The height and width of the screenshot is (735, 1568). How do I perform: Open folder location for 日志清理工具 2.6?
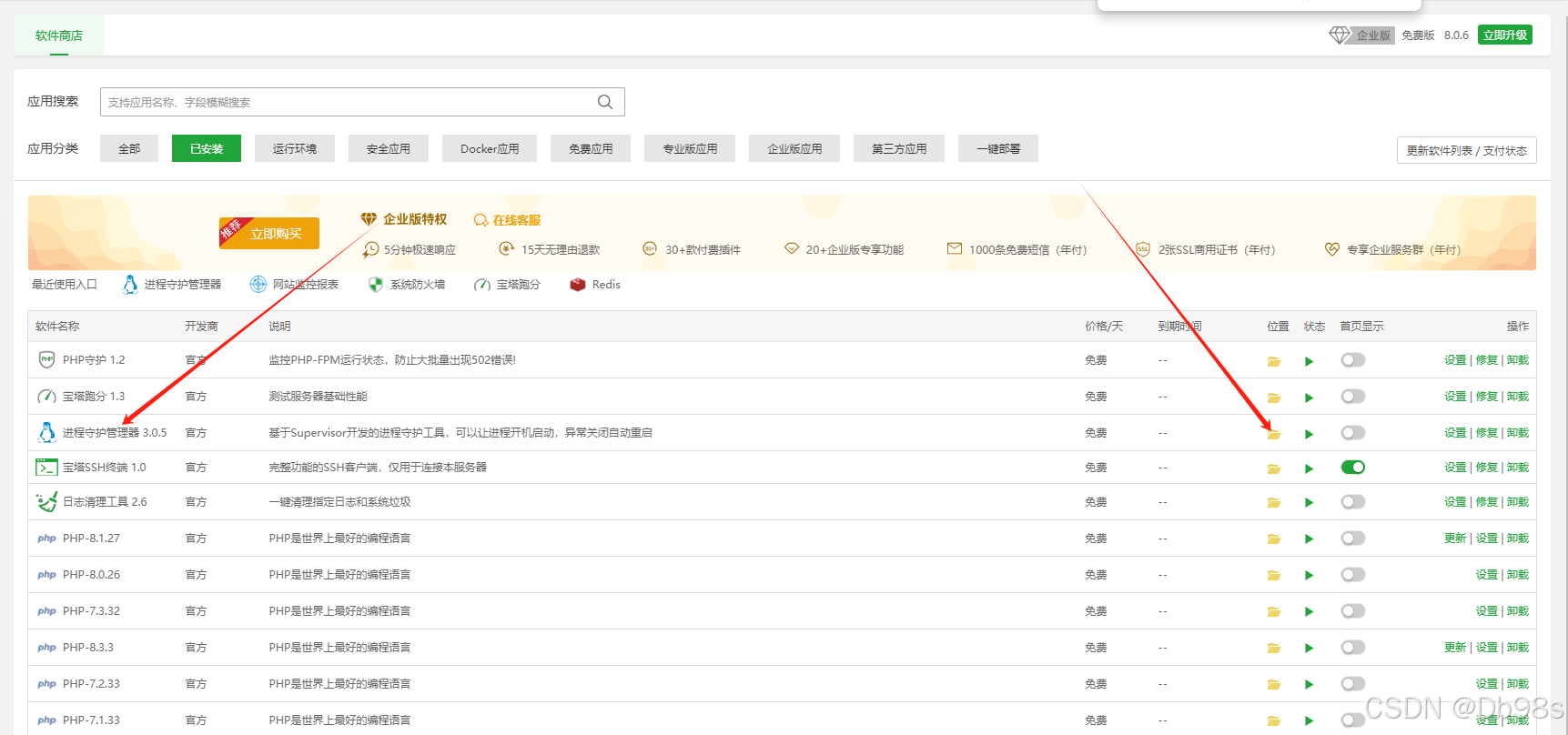pos(1274,502)
